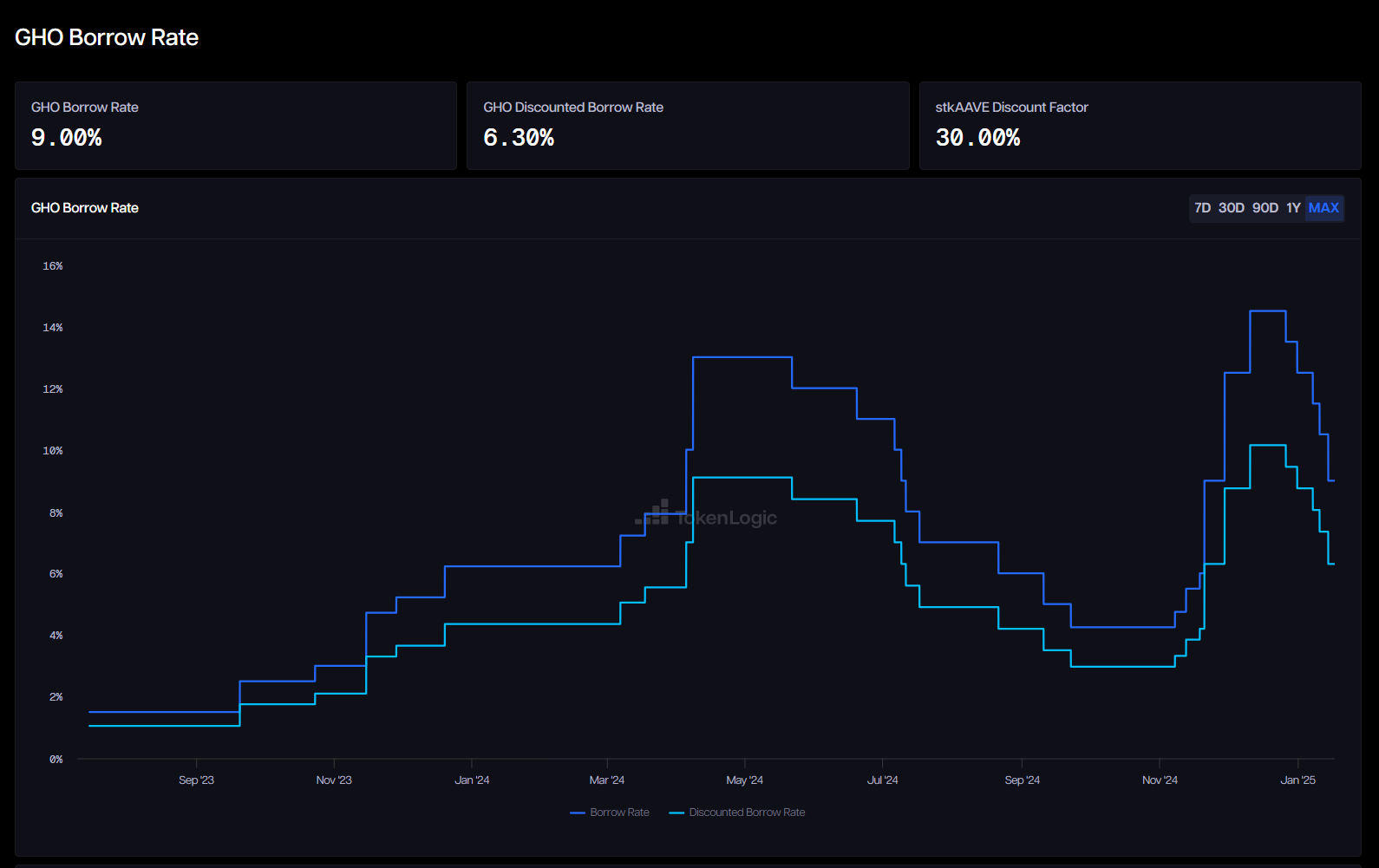Click the GHO Borrow Rate page heading
Screen dimensions: 1379x868
pos(107,37)
